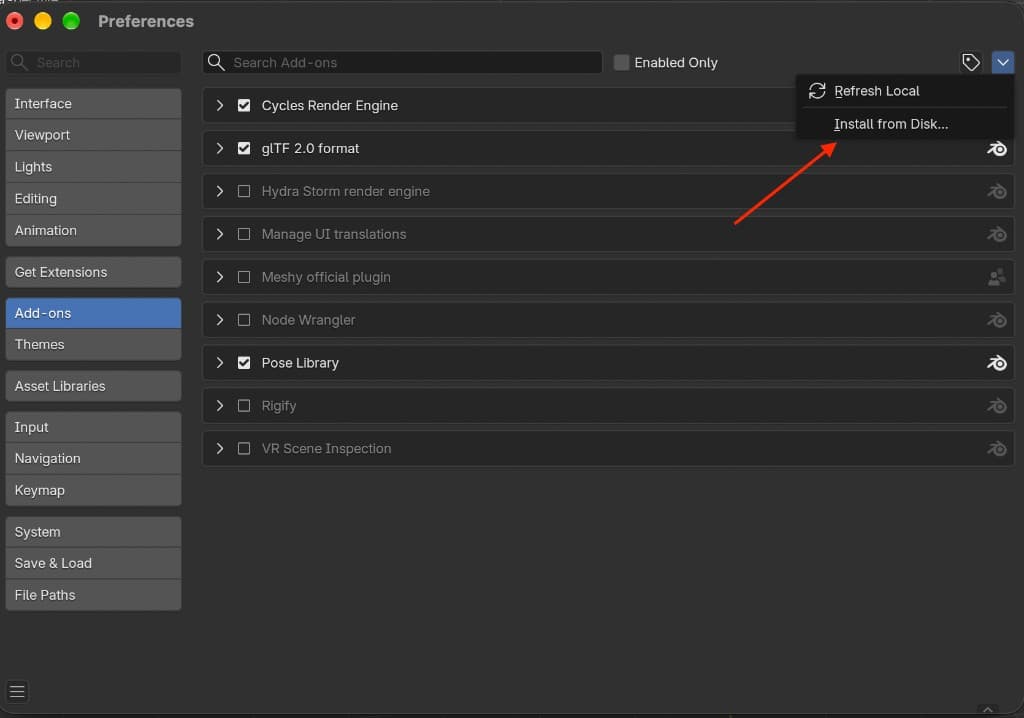Open the hamburger preferences menu
Viewport: 1024px width, 718px height.
tap(17, 691)
